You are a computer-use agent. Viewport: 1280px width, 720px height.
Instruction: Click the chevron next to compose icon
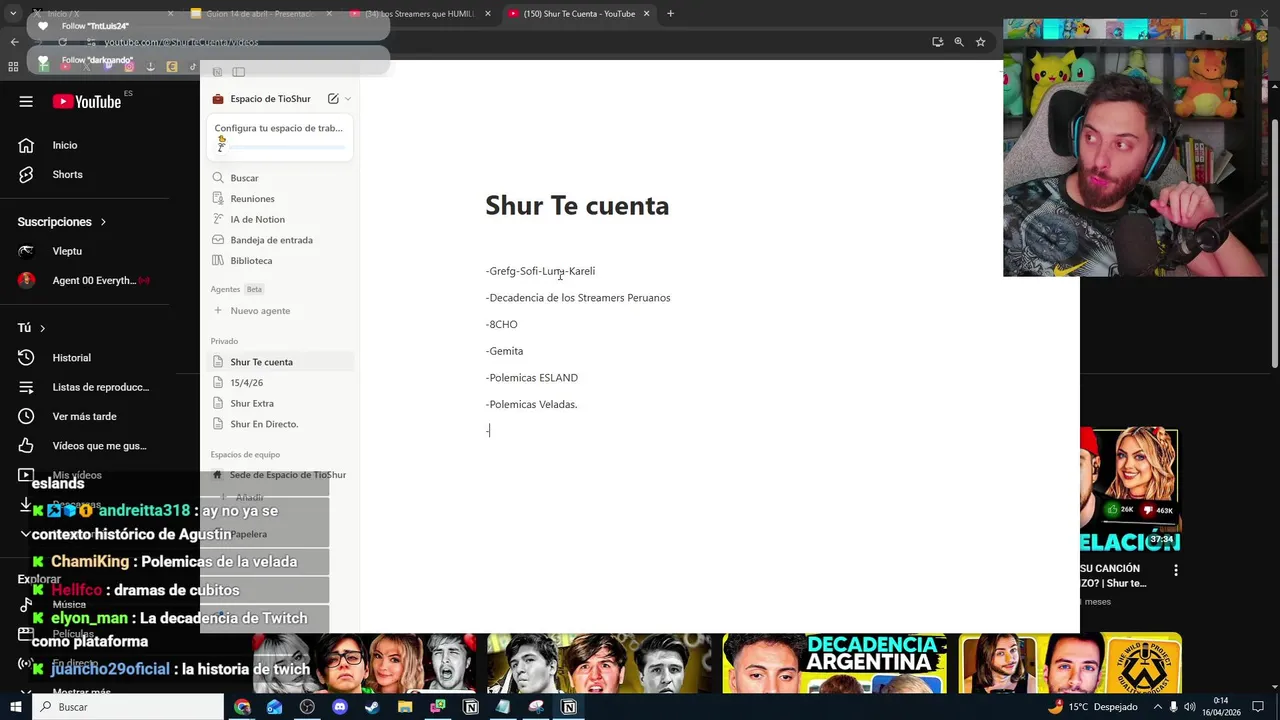[x=348, y=99]
